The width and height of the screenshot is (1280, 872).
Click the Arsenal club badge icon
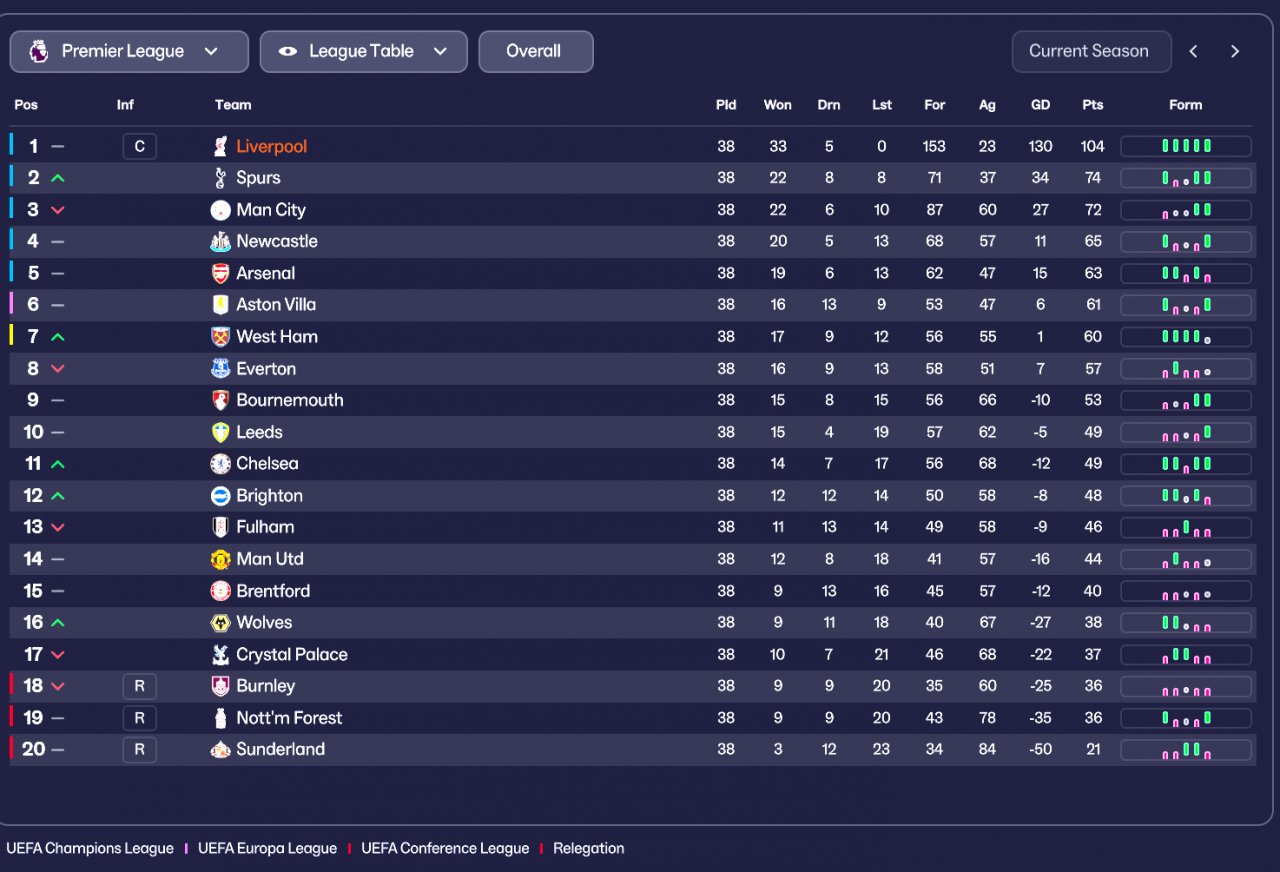point(220,274)
